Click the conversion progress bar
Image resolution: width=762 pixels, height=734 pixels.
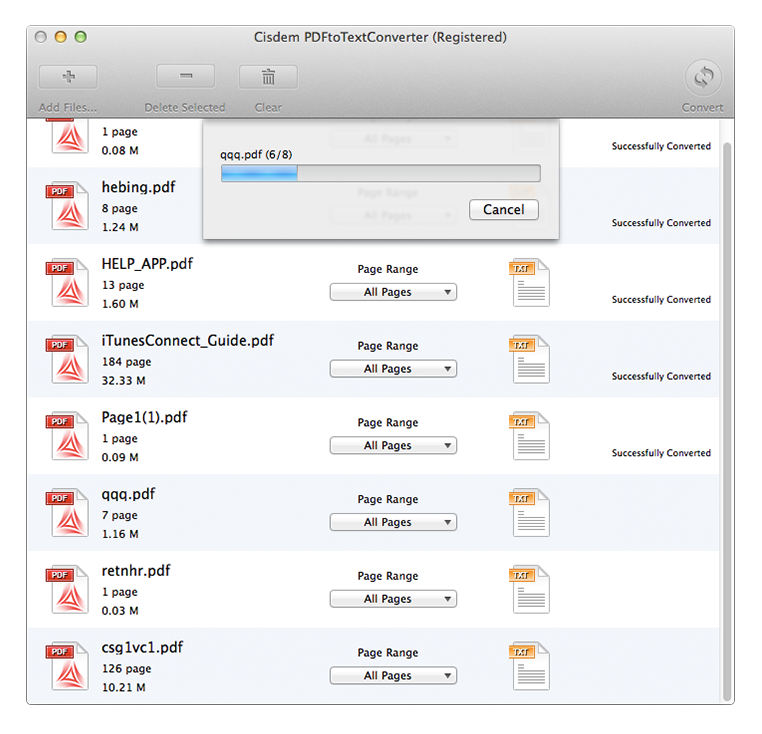pyautogui.click(x=380, y=174)
